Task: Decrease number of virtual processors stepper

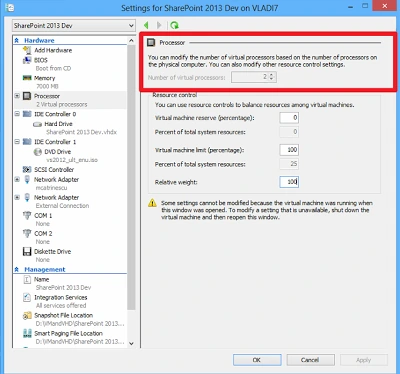Action: click(272, 79)
